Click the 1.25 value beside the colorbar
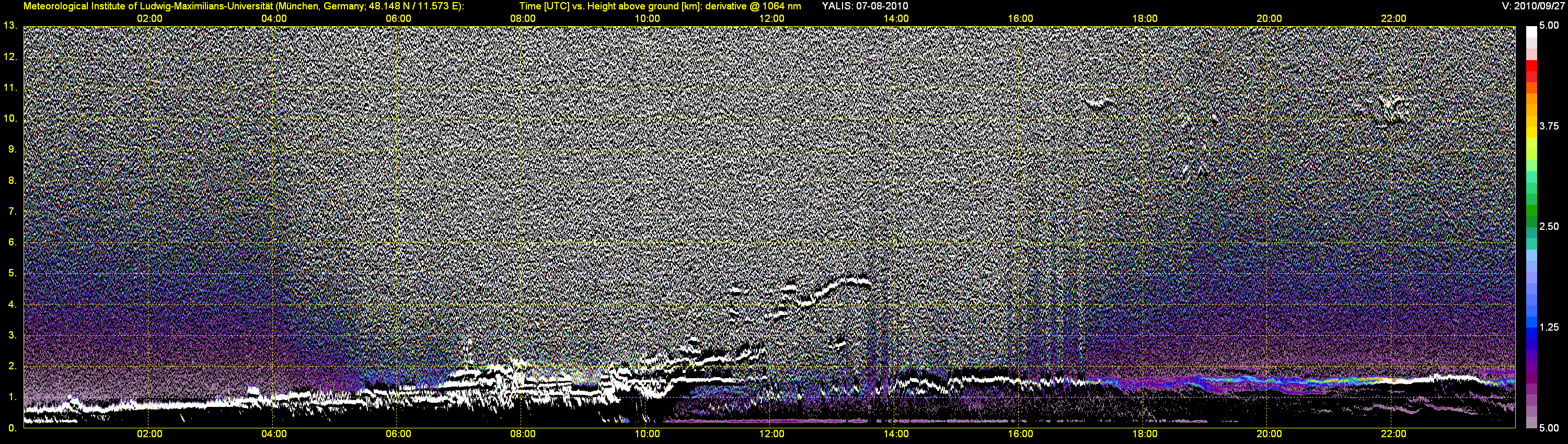This screenshot has width=1568, height=444. click(x=1549, y=327)
